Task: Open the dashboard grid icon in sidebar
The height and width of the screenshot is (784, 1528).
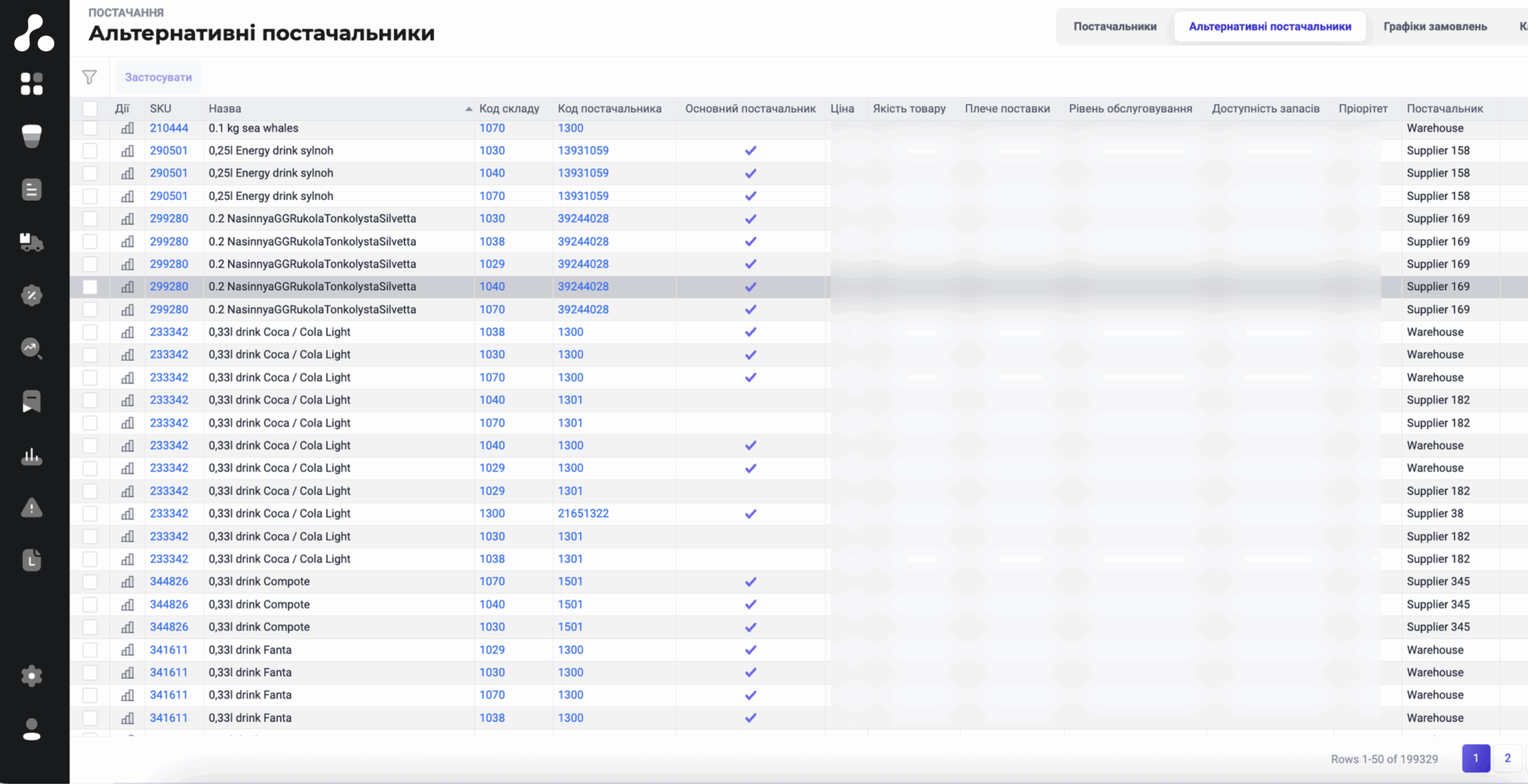Action: pyautogui.click(x=32, y=84)
